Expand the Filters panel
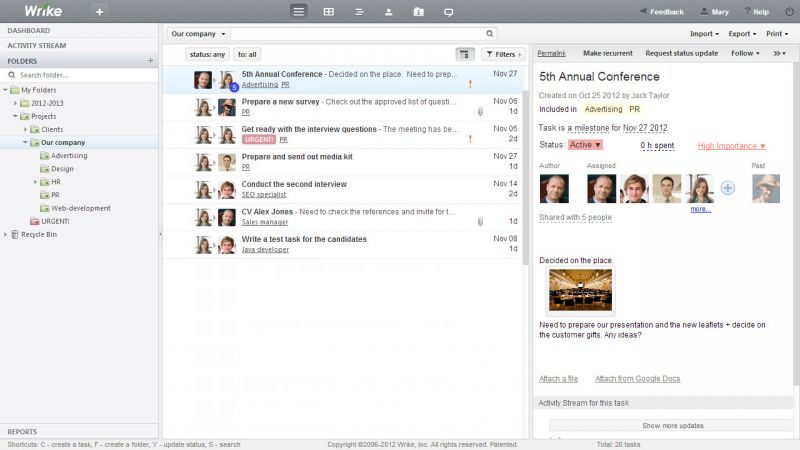The image size is (800, 450). [503, 54]
